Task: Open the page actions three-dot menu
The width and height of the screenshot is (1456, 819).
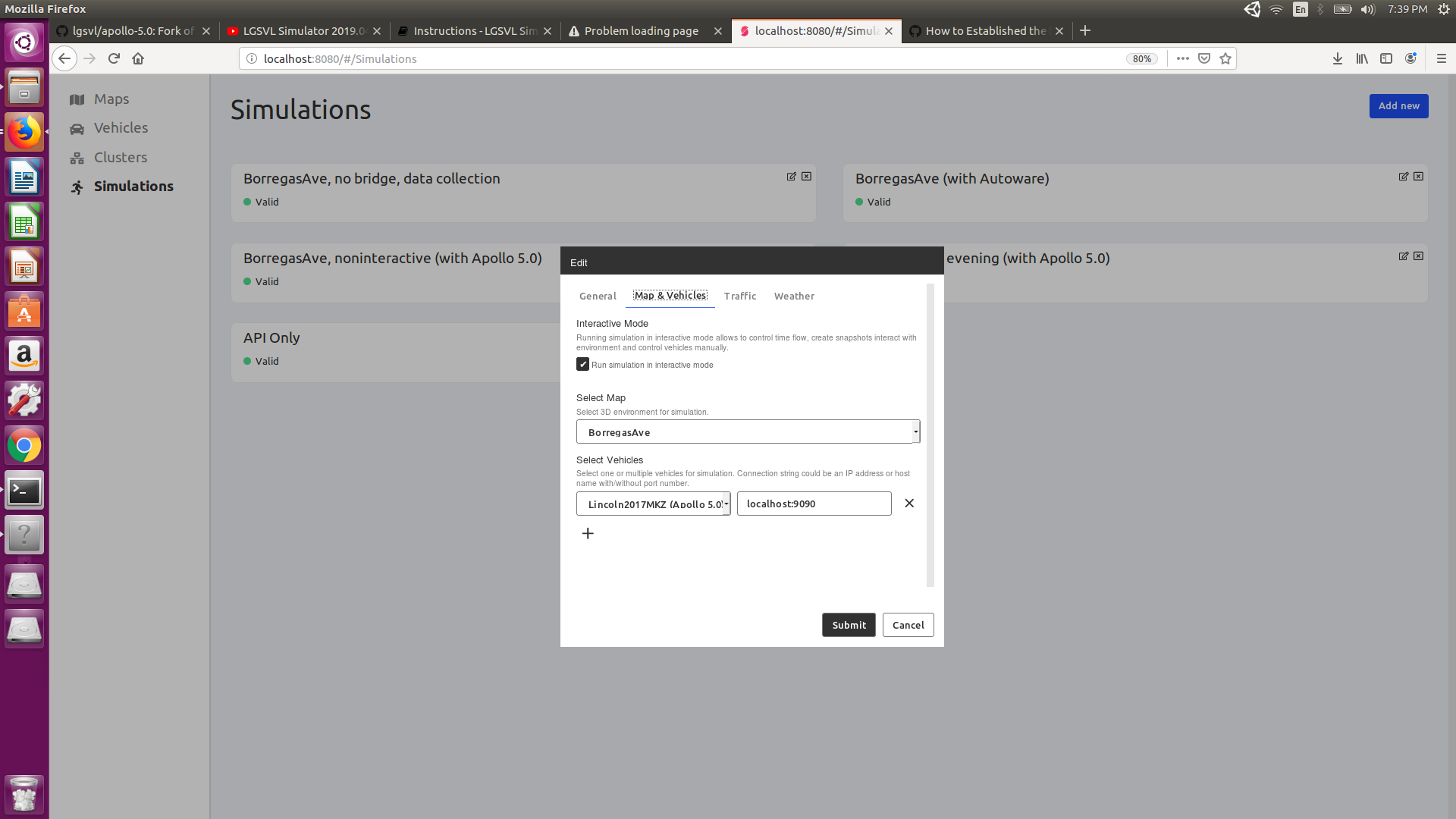Action: click(1182, 58)
